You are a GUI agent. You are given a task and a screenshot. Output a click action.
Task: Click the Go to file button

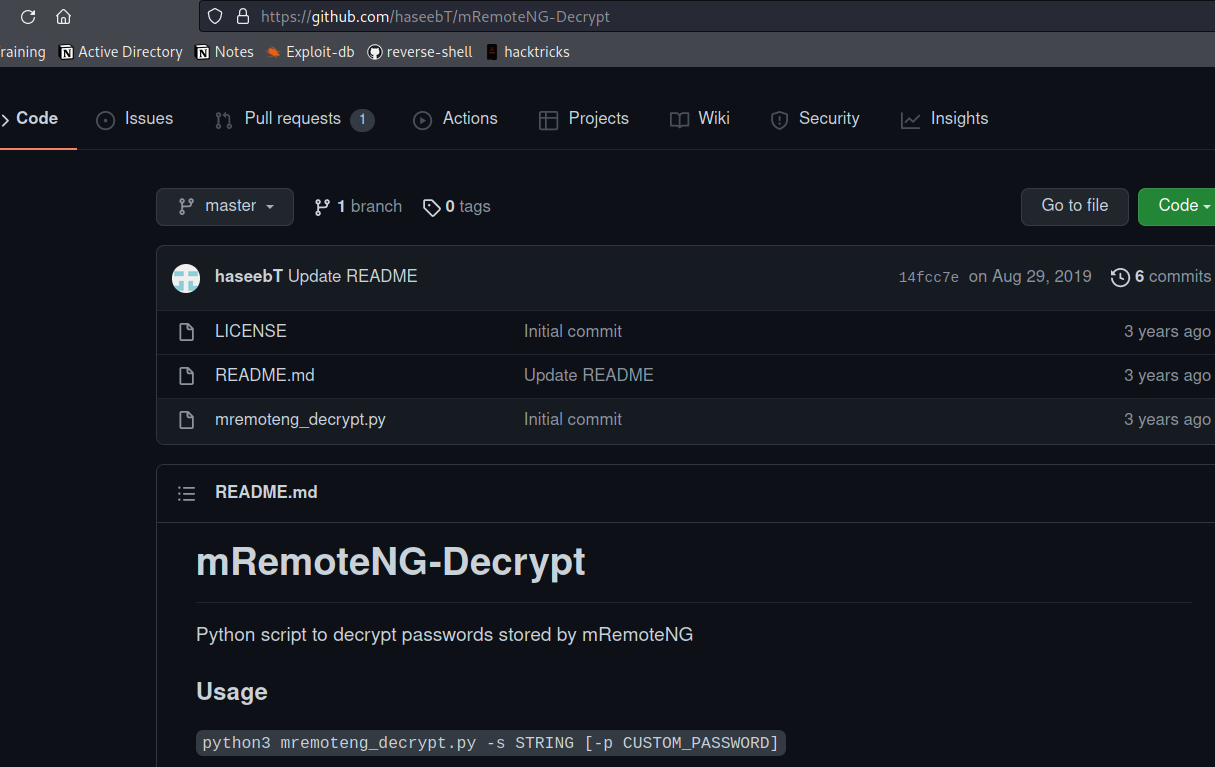[1075, 207]
